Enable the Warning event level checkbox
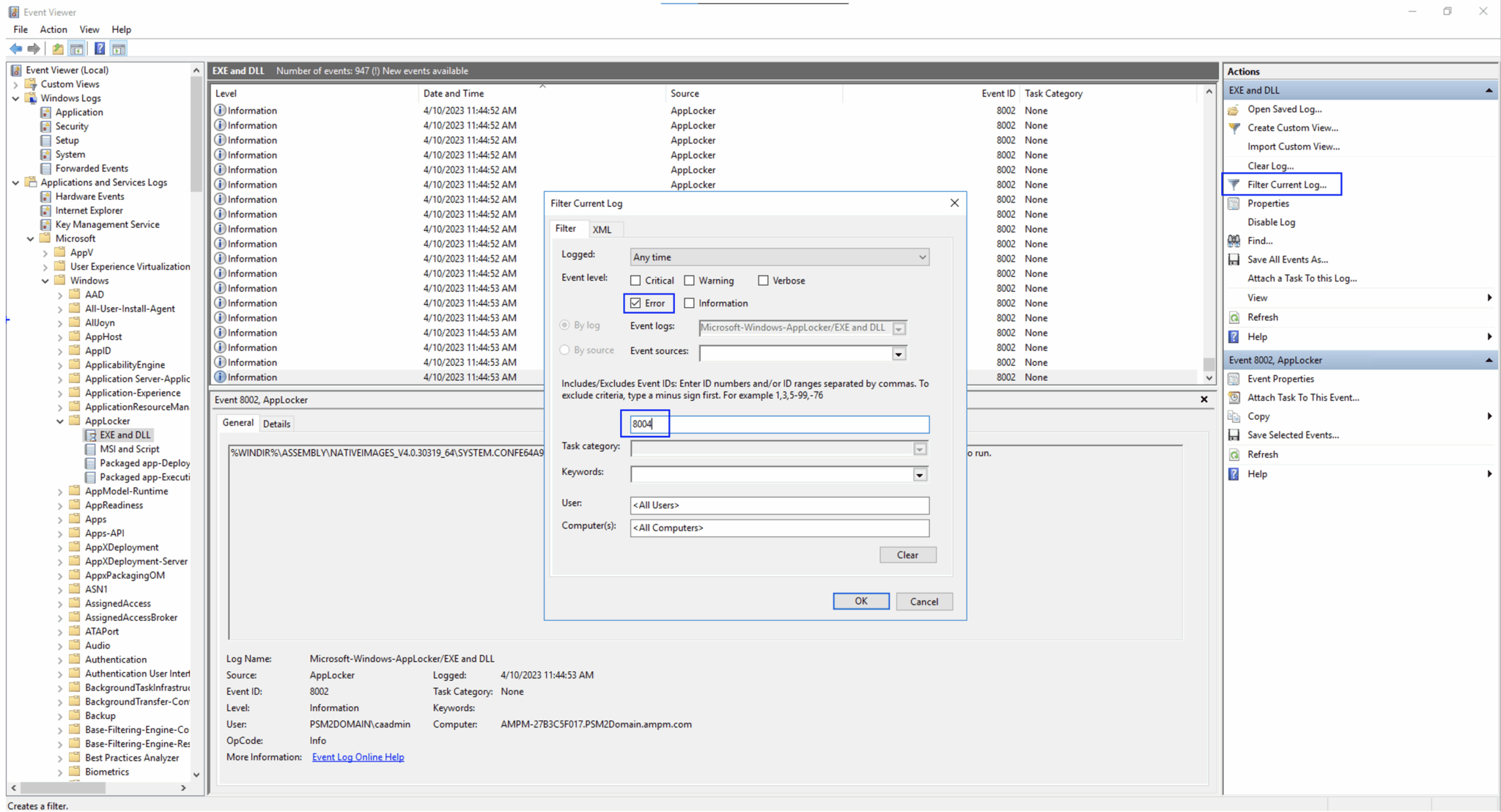Screen dimensions: 1501x812 pyautogui.click(x=690, y=281)
